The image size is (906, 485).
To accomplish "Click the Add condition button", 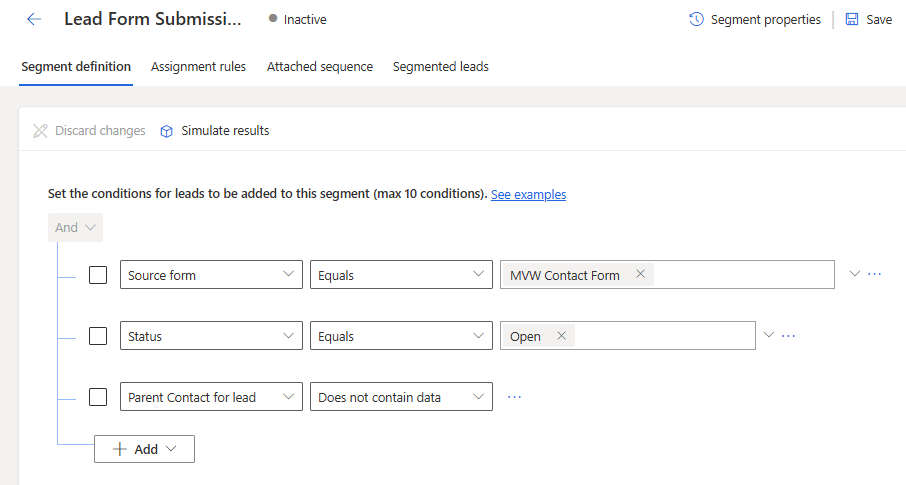I will point(144,449).
